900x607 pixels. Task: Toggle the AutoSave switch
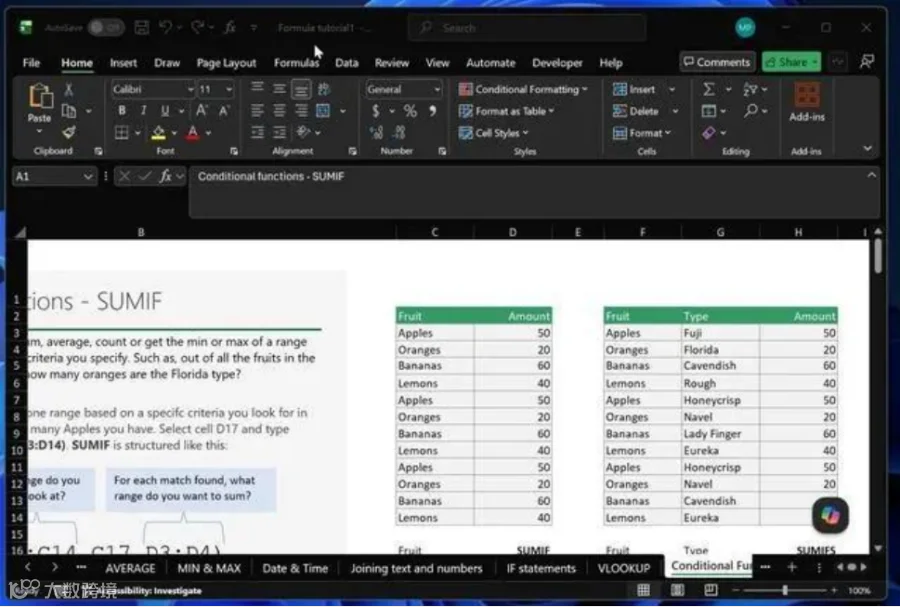click(106, 27)
